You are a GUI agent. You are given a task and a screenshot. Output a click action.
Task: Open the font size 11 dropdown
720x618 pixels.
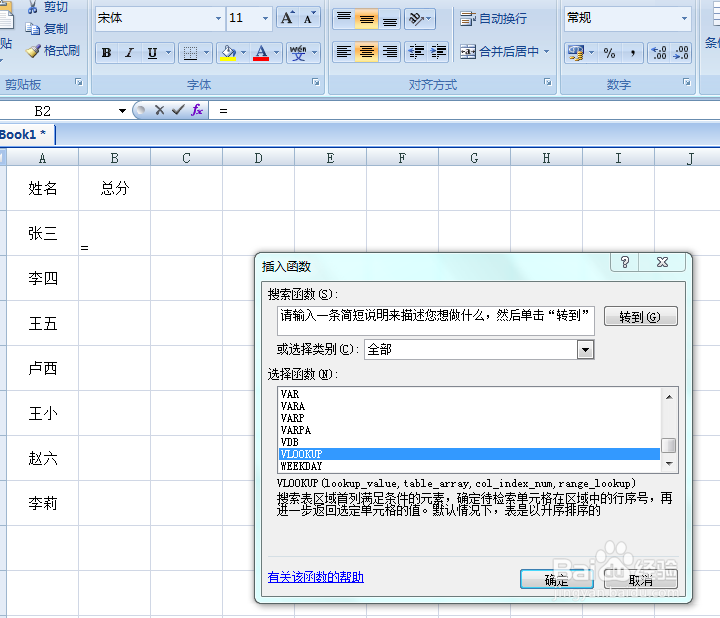265,18
